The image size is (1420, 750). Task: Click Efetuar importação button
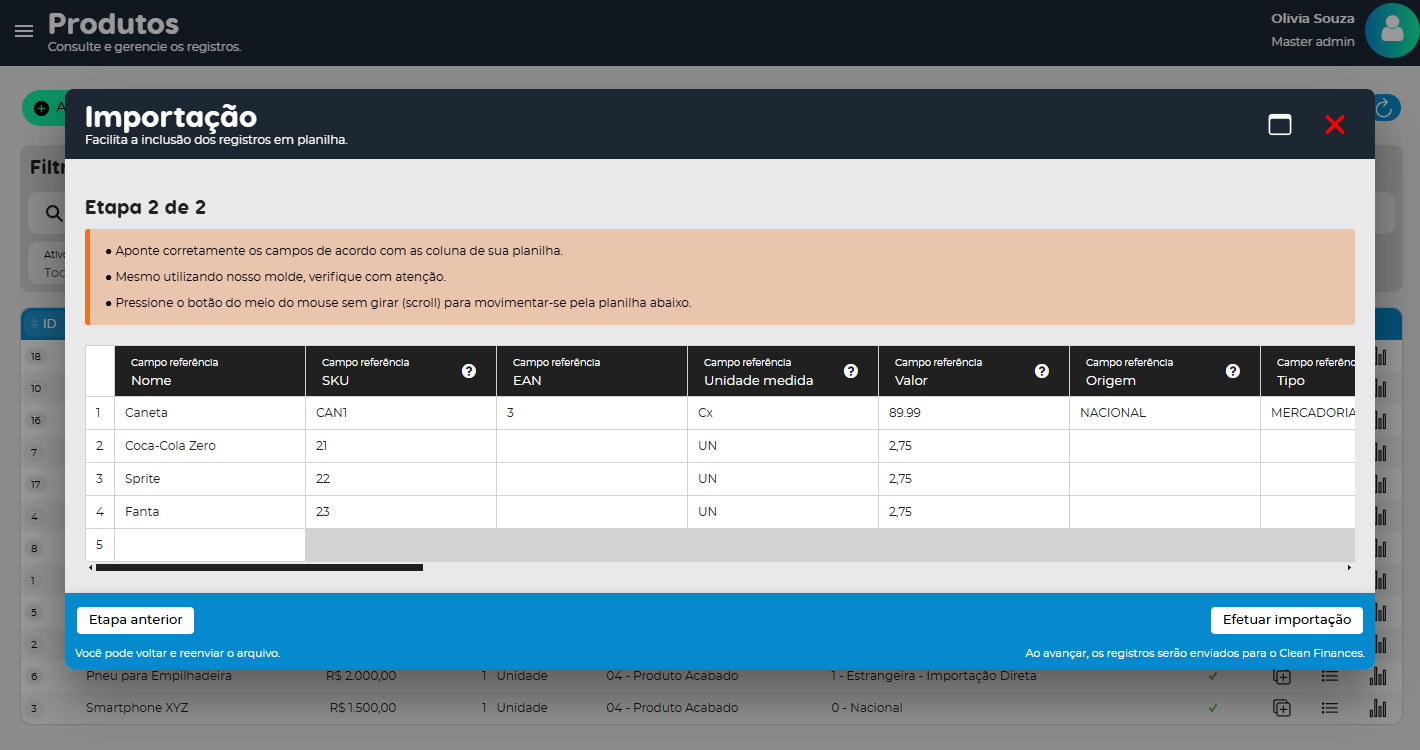(x=1286, y=620)
